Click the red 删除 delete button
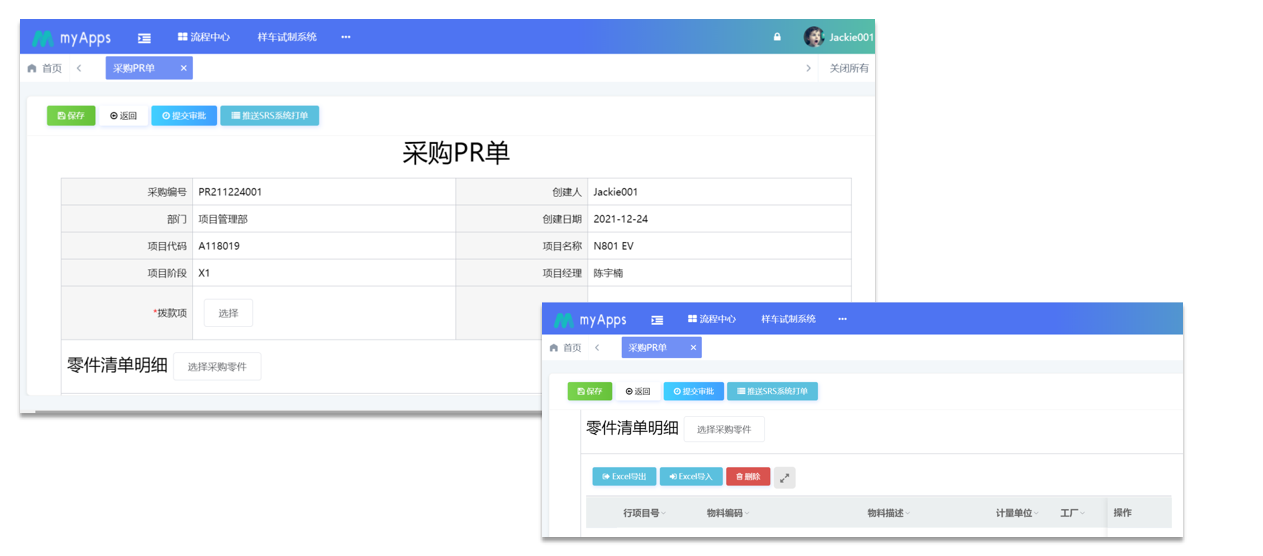The height and width of the screenshot is (556, 1263). click(748, 477)
